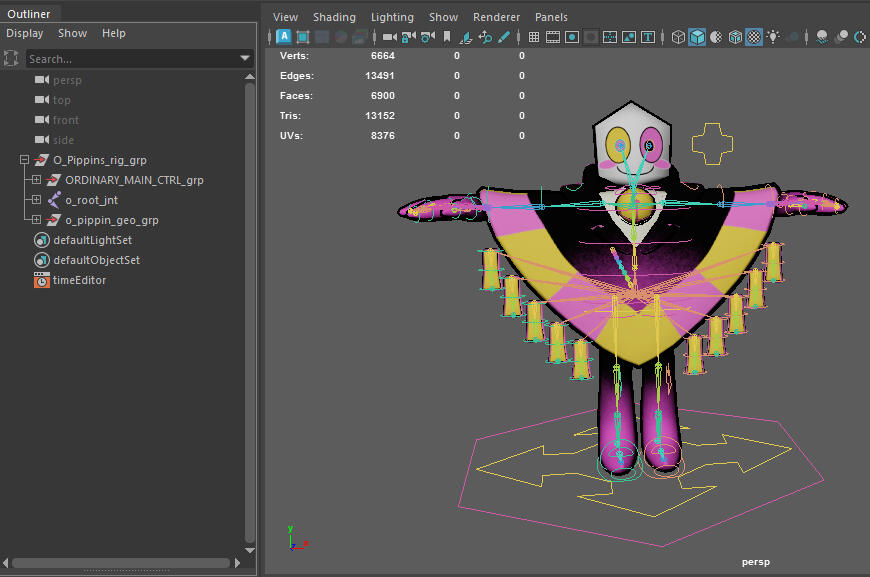Expand the ORDINARY_MAIN_CTRL_grp node
The height and width of the screenshot is (577, 870).
click(36, 180)
